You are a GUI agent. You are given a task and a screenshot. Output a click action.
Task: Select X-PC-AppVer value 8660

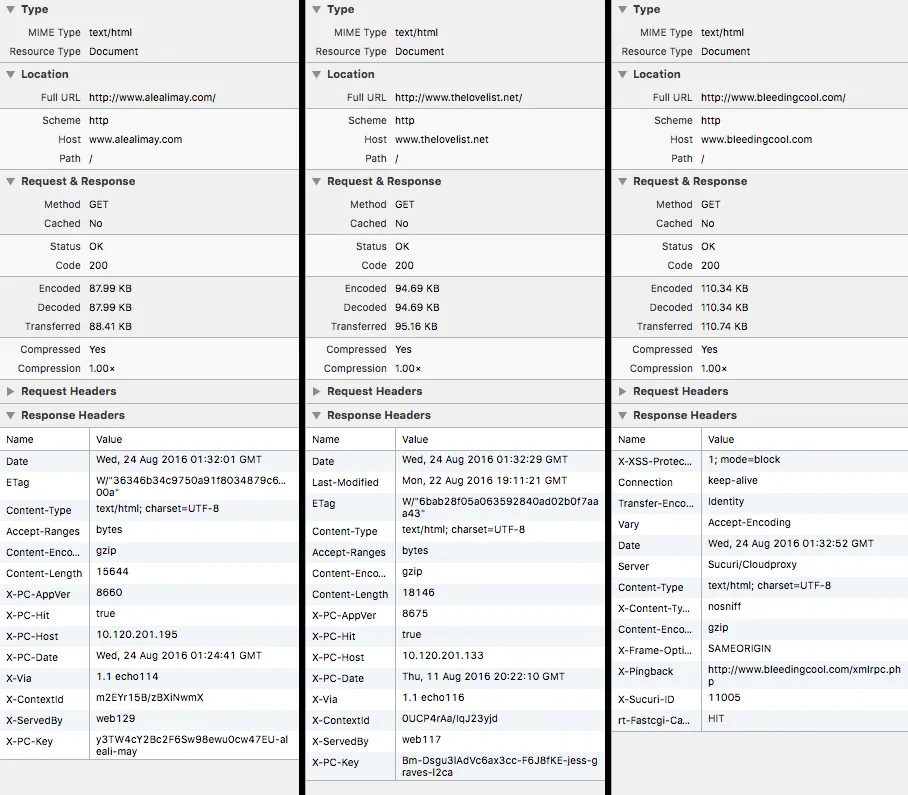pyautogui.click(x=109, y=592)
